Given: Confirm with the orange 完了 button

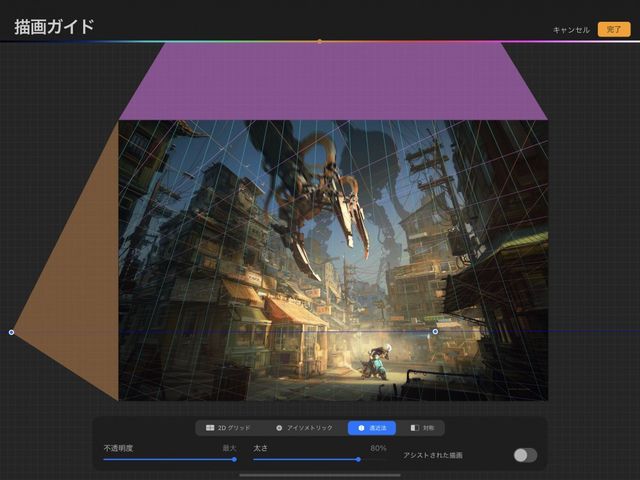Looking at the screenshot, I should [x=614, y=29].
